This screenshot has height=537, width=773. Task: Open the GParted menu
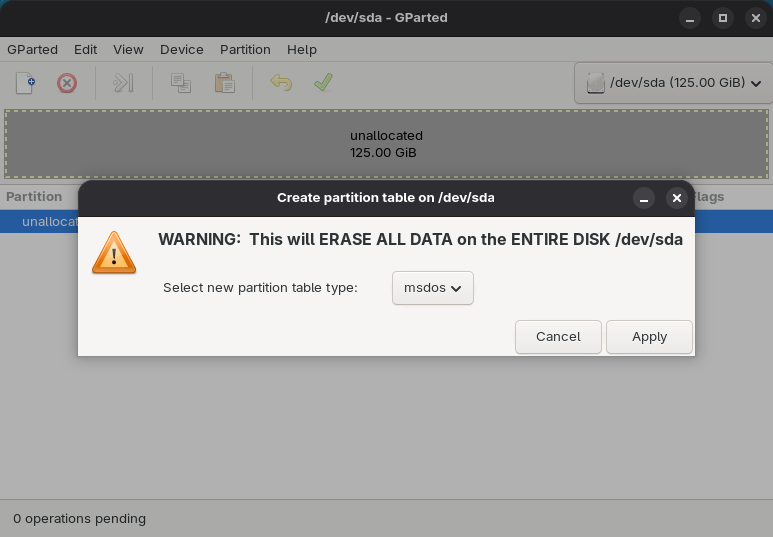tap(32, 49)
